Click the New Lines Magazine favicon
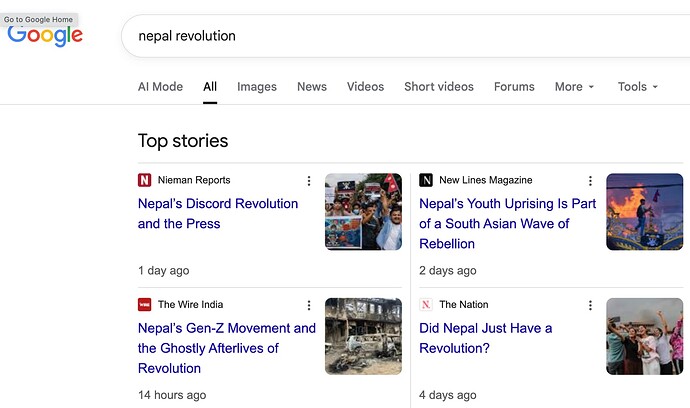The width and height of the screenshot is (690, 408). pos(426,180)
